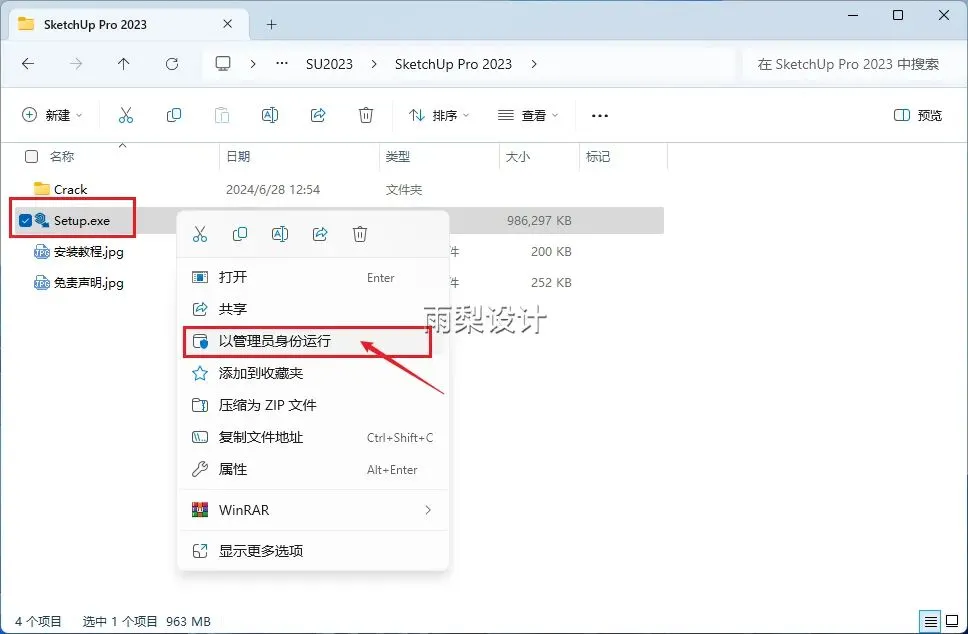The height and width of the screenshot is (634, 968).
Task: Open the 查看 view dropdown
Action: [x=528, y=115]
